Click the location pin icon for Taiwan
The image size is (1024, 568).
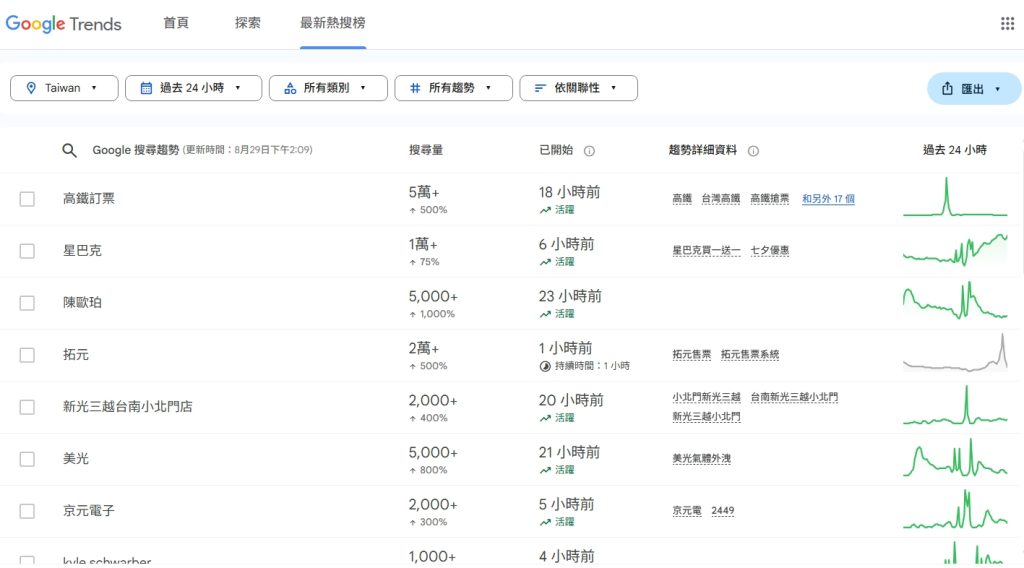(x=31, y=88)
